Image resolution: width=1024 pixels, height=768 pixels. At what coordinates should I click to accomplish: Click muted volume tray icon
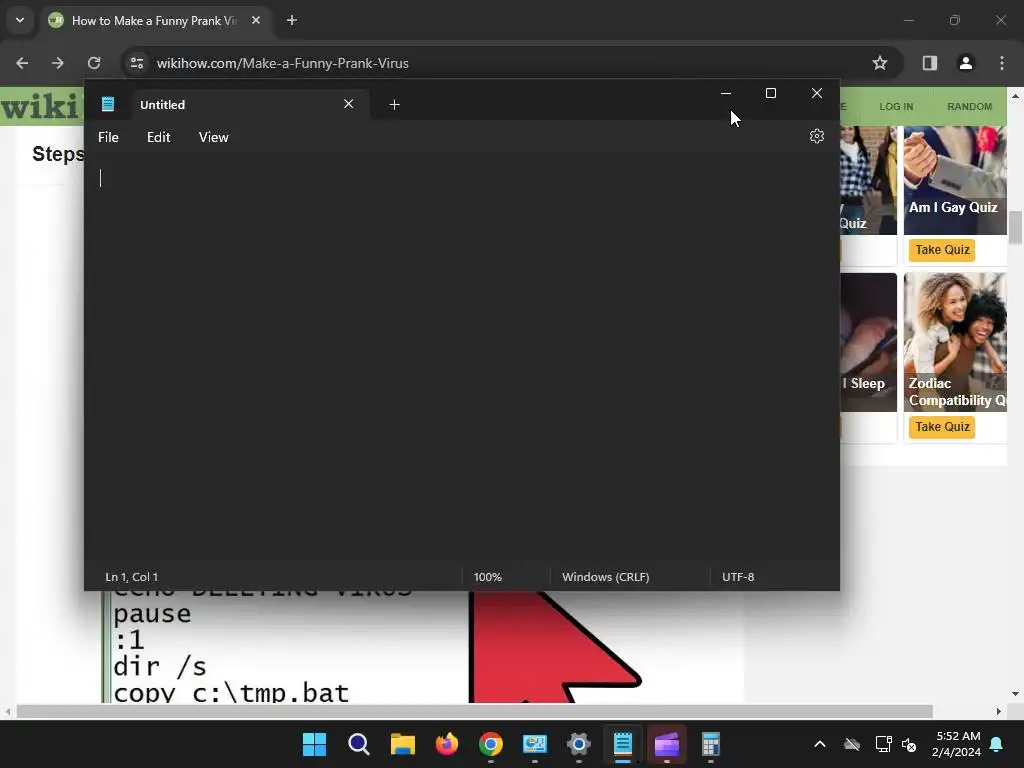point(908,744)
